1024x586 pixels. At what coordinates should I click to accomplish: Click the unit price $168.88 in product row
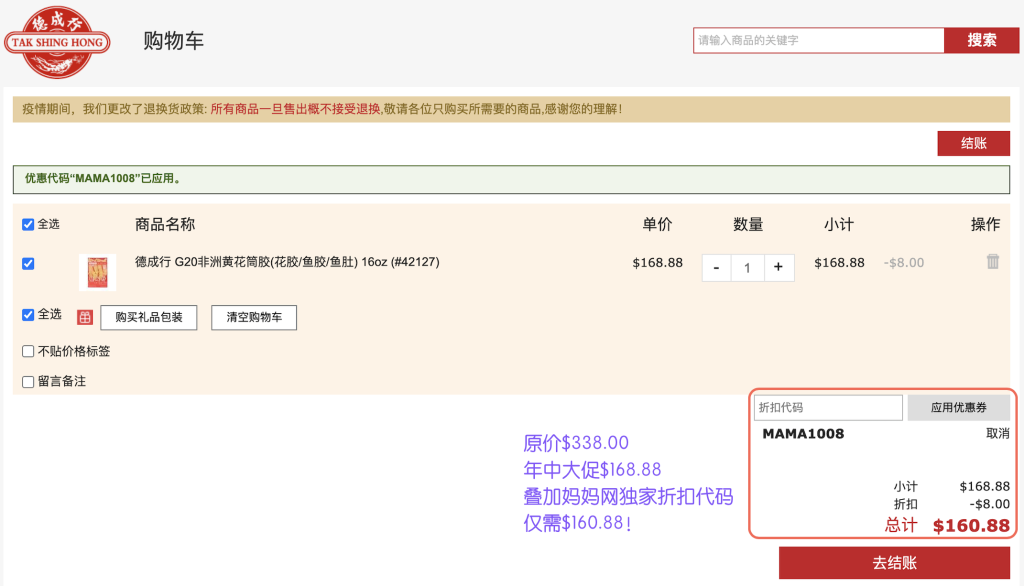(x=658, y=263)
